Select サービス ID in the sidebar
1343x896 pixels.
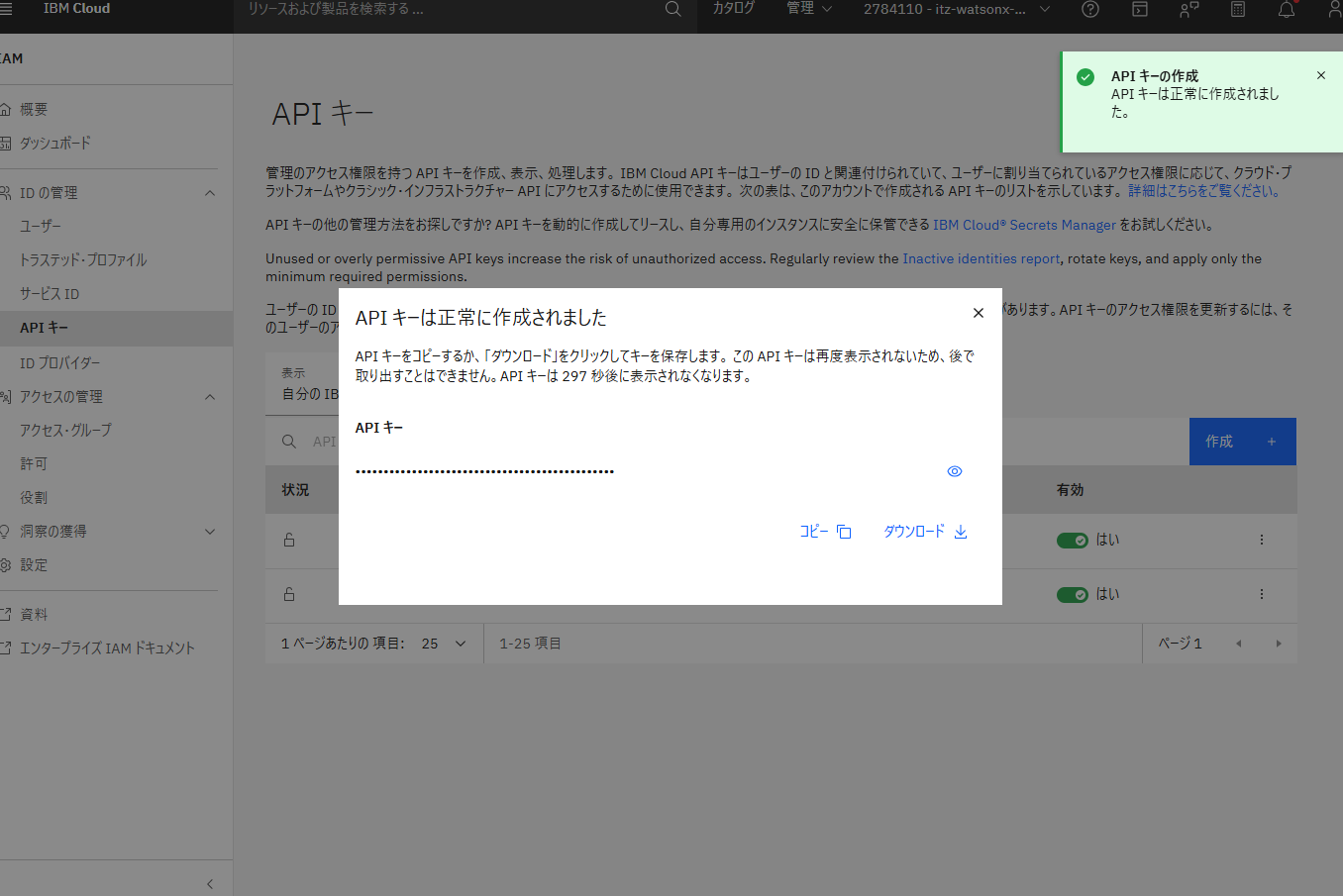(x=50, y=294)
